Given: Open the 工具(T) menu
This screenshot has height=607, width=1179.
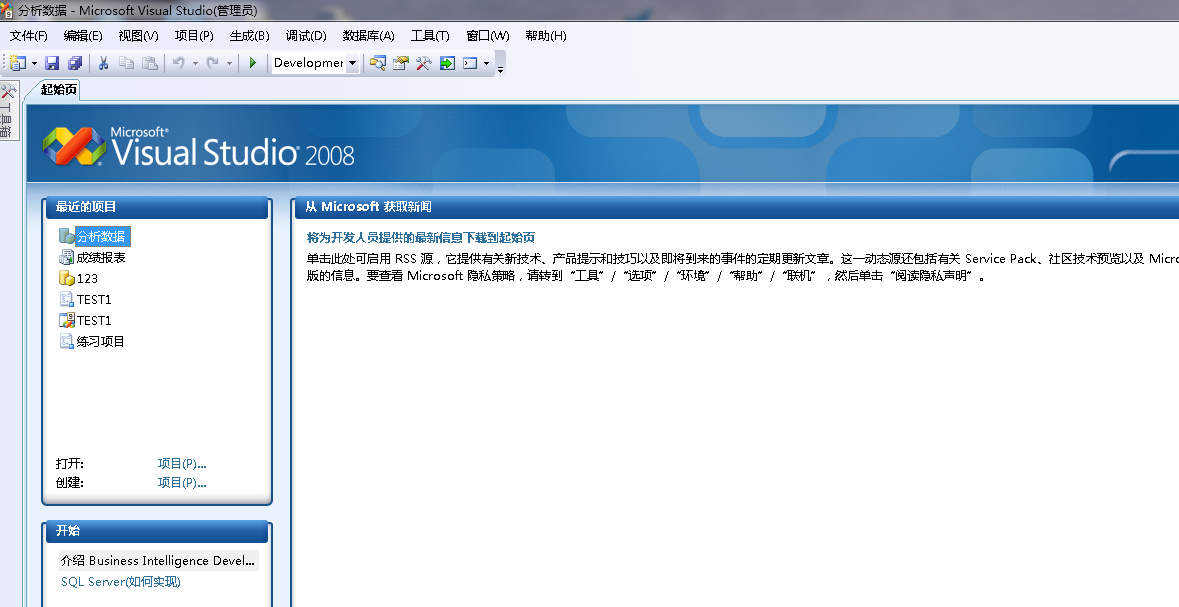Looking at the screenshot, I should pos(430,35).
